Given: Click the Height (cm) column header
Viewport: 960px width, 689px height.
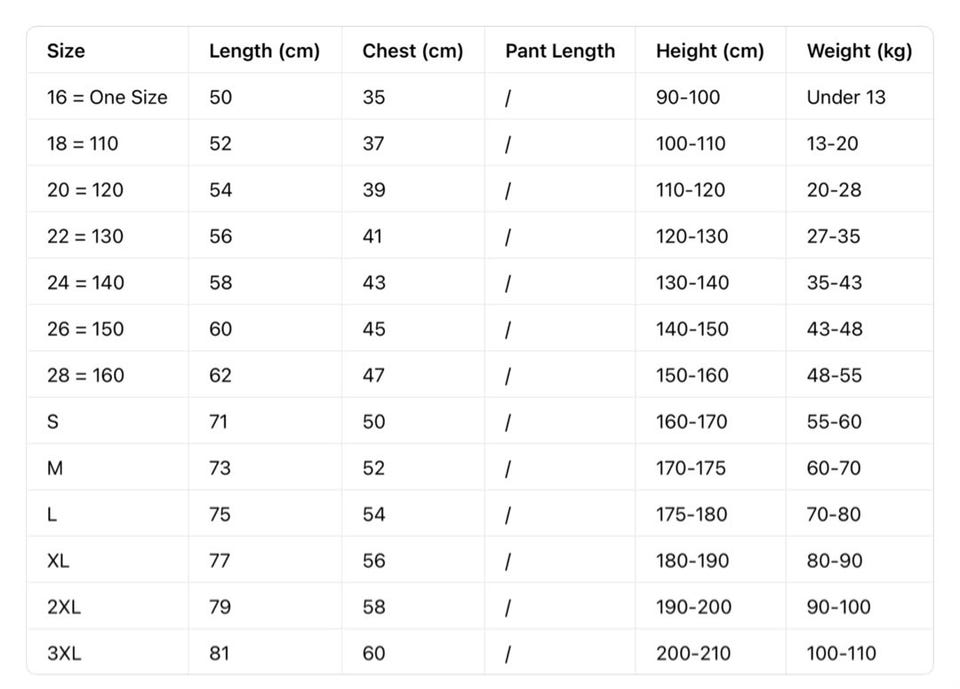Looking at the screenshot, I should click(x=710, y=51).
